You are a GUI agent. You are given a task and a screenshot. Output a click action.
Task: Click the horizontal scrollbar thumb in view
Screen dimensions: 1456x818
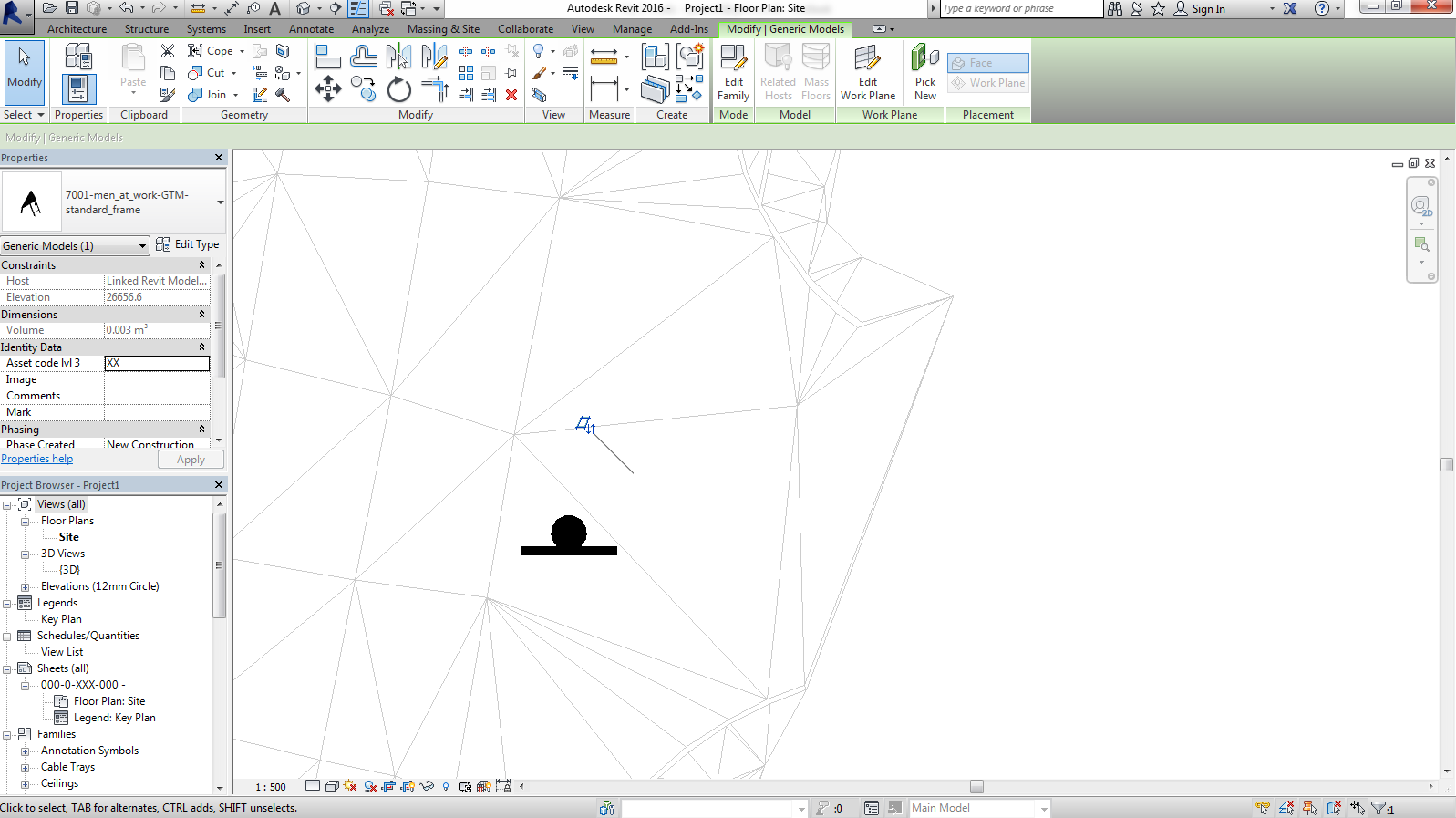pyautogui.click(x=976, y=786)
